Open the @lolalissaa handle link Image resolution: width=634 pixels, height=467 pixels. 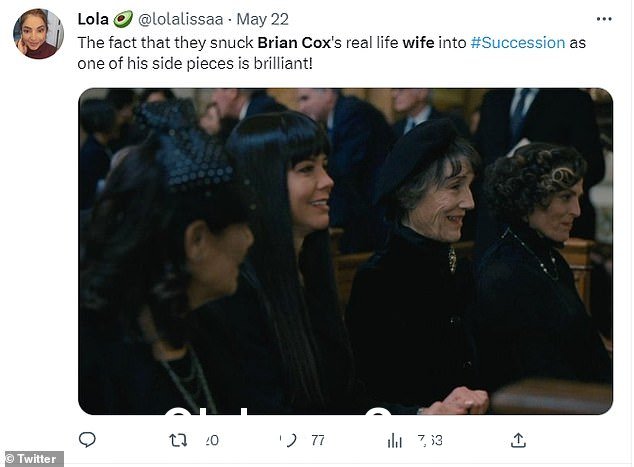coord(180,19)
